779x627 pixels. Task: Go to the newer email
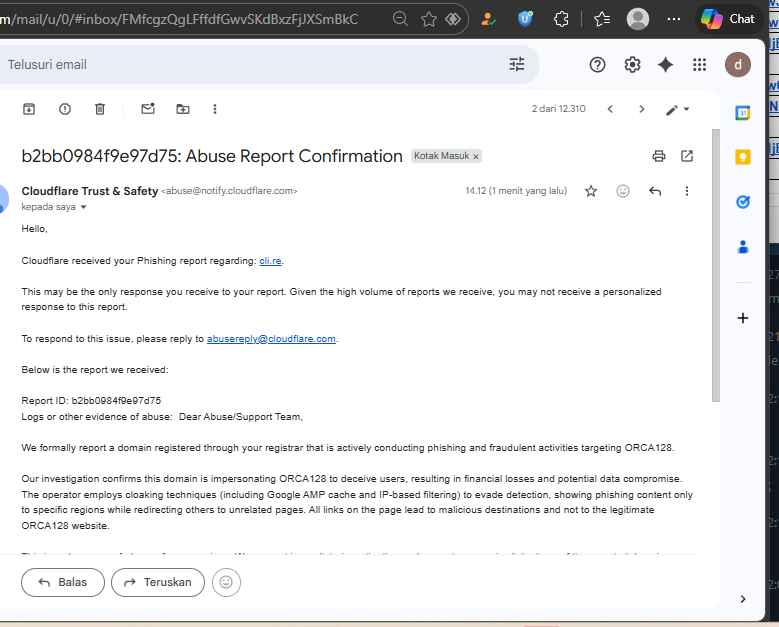point(610,109)
